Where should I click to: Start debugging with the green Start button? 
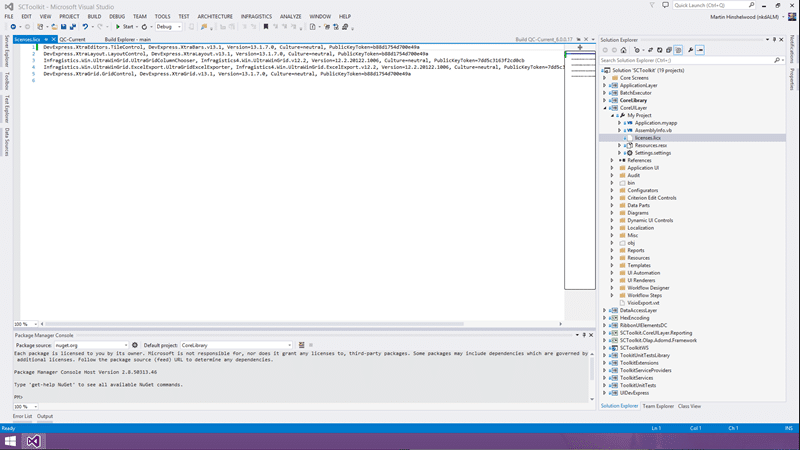tap(124, 27)
